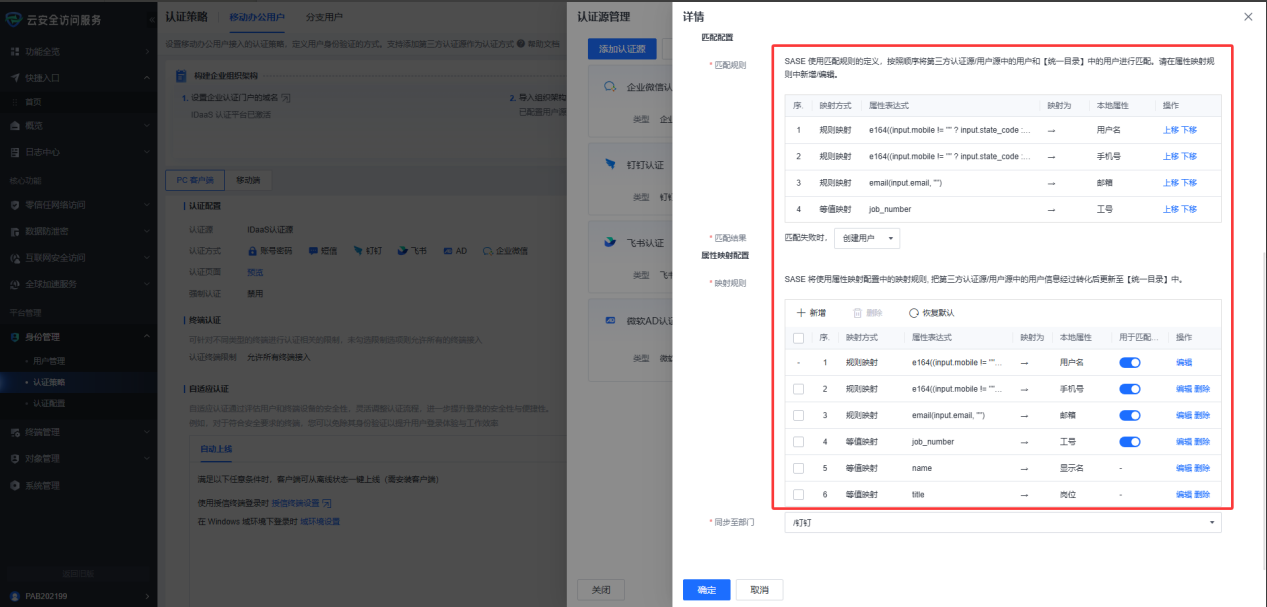This screenshot has height=607, width=1267.
Task: Disable the matching switch for 邮箱 row
Action: (1129, 415)
